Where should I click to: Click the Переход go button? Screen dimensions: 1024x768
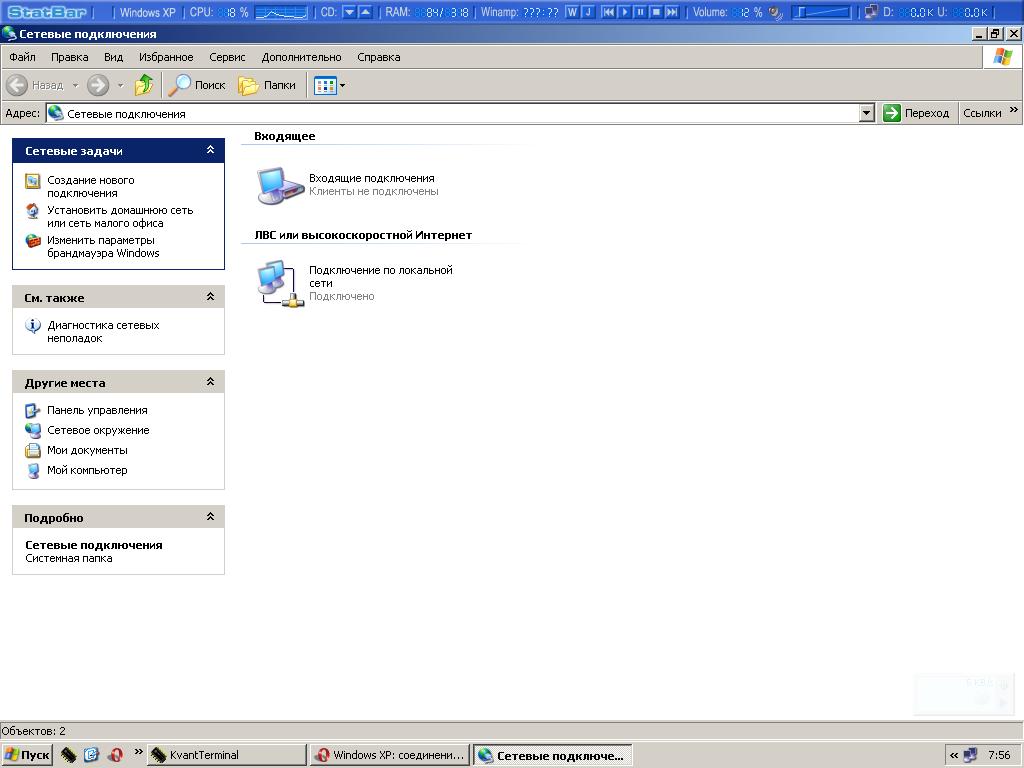click(x=916, y=113)
